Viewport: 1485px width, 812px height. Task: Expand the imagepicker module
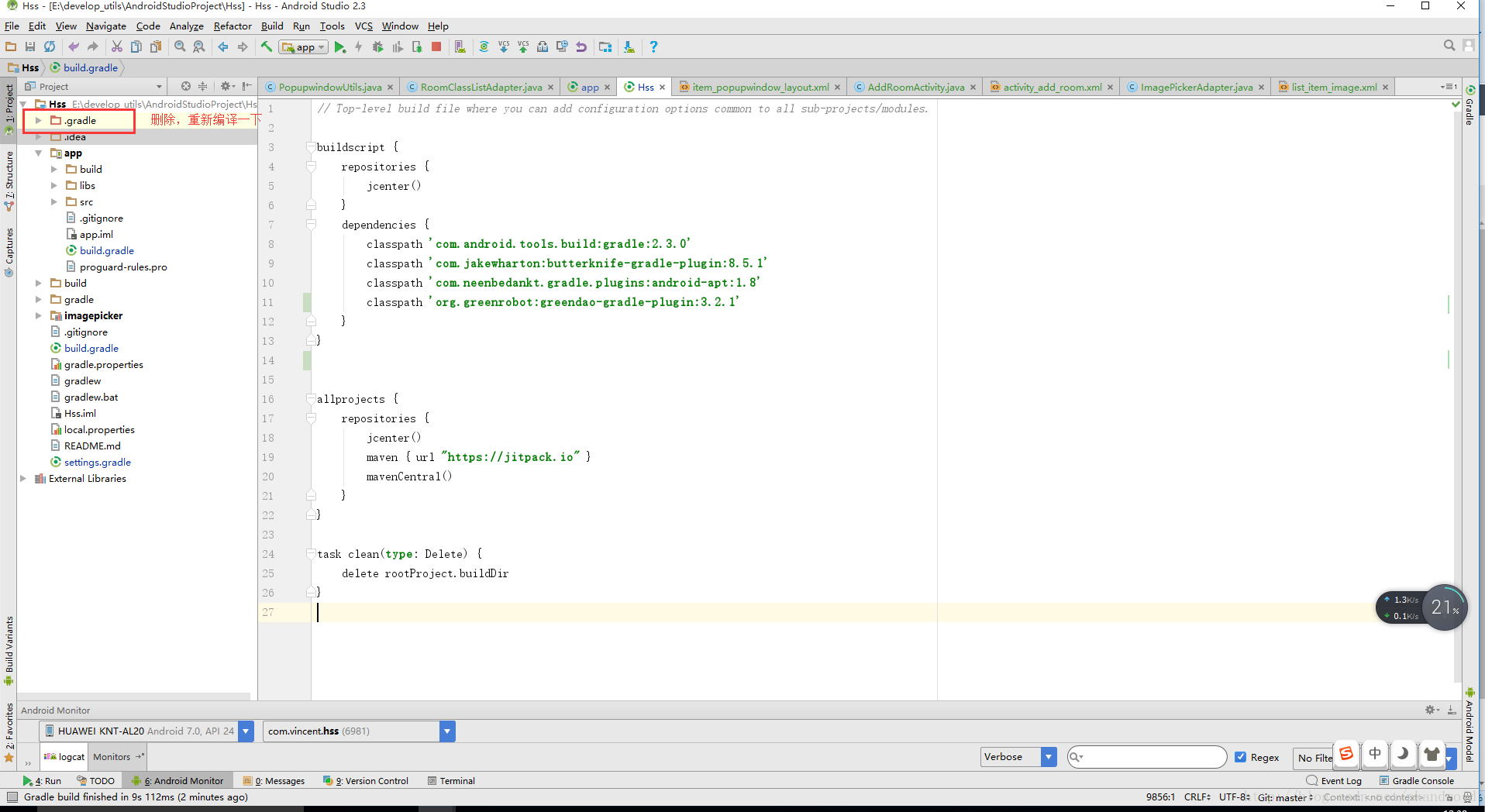pyautogui.click(x=38, y=316)
